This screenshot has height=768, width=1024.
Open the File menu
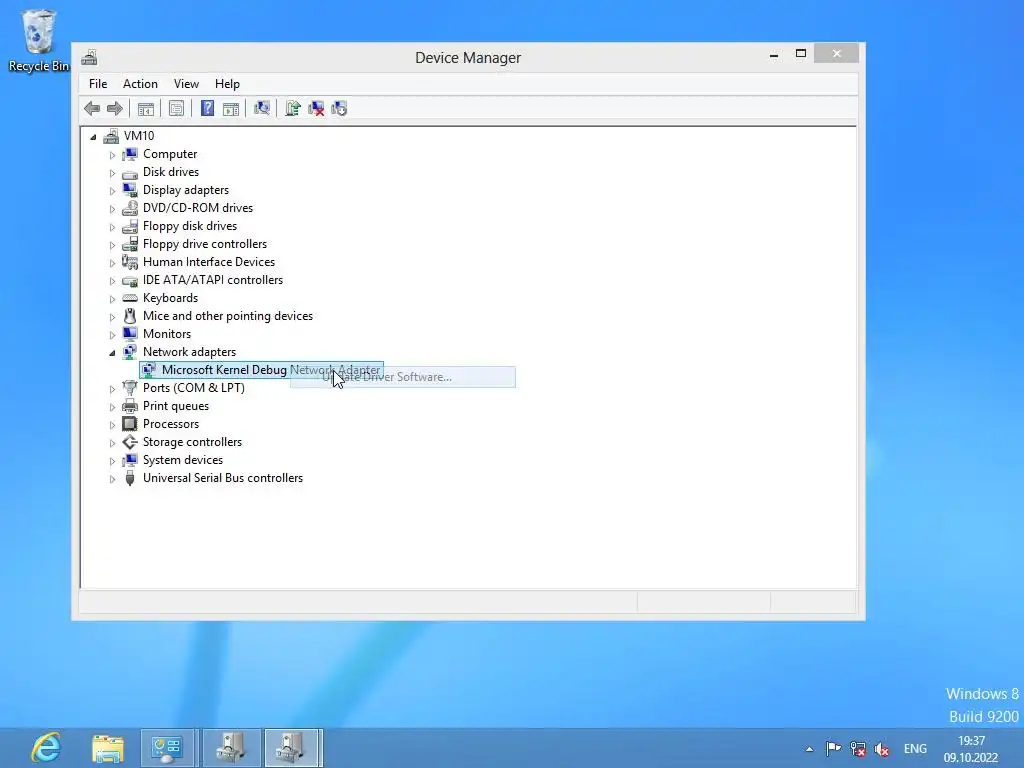[98, 84]
